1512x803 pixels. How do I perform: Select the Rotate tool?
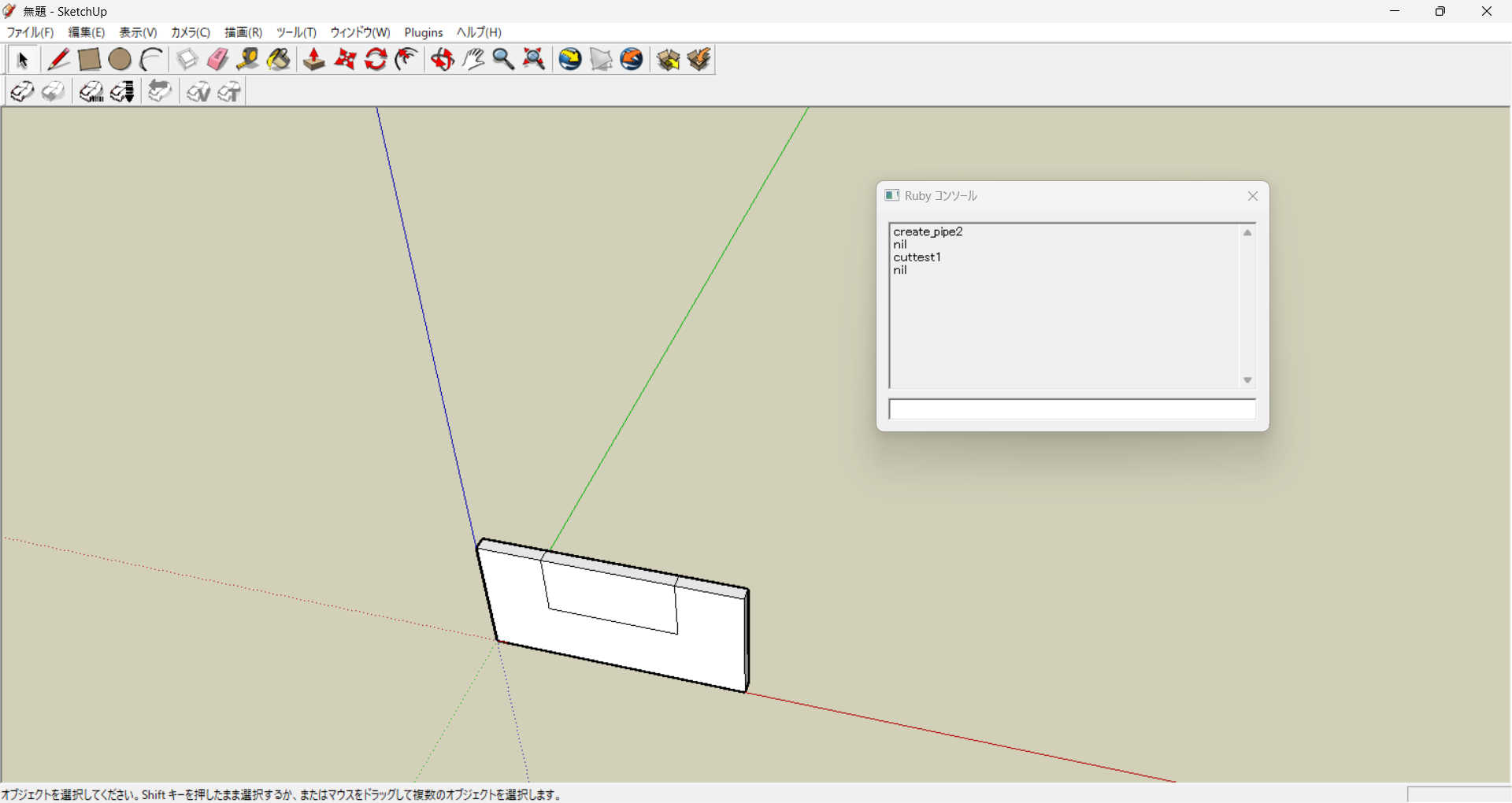coord(376,60)
